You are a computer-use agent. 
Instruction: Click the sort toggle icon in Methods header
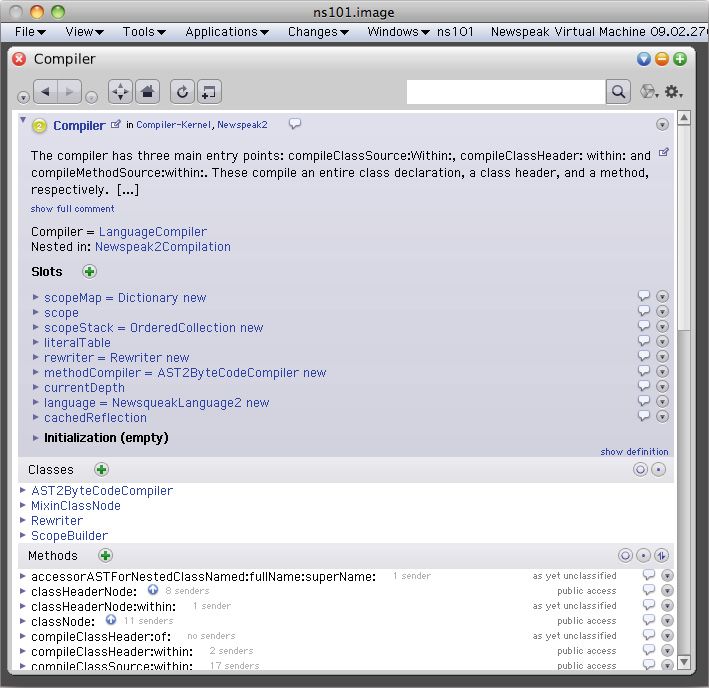point(661,556)
